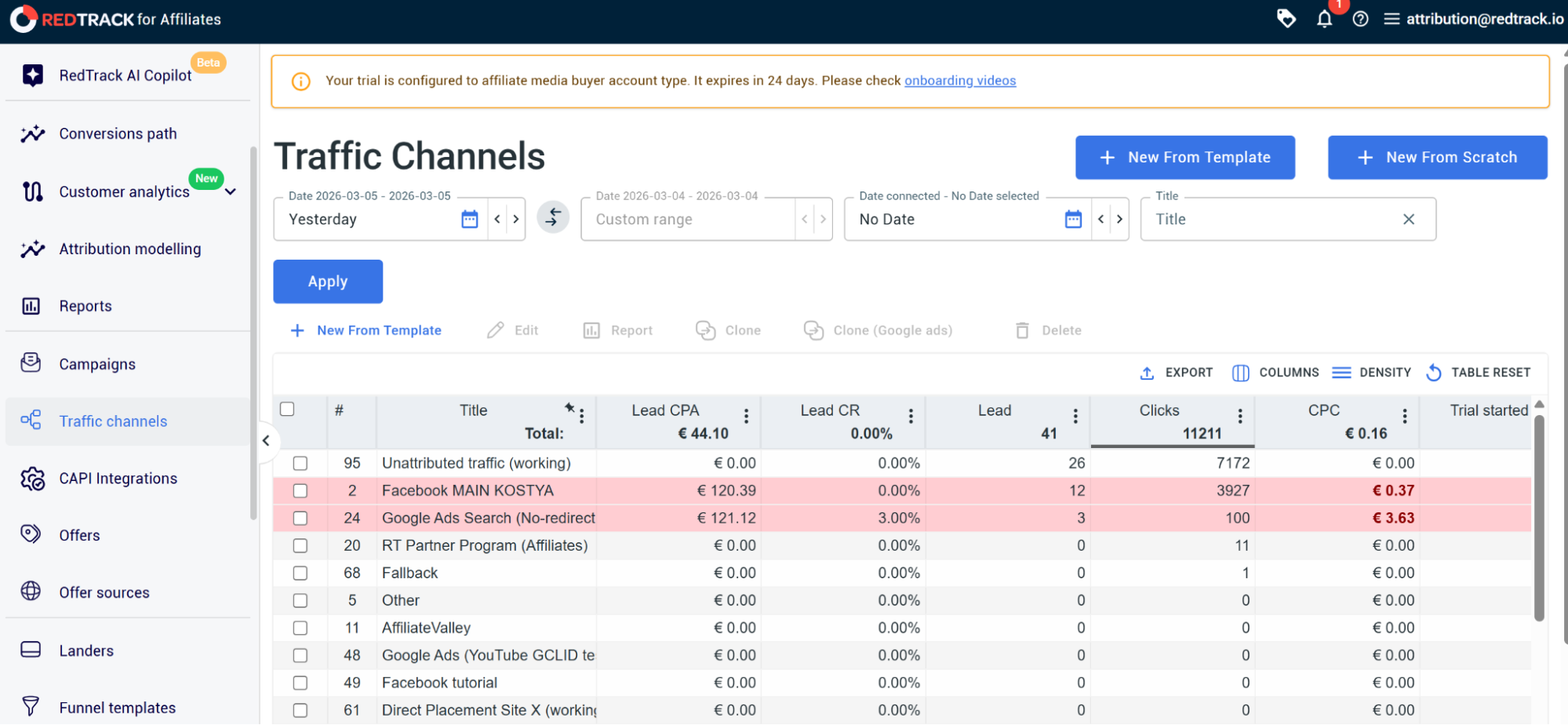Check the Other row checkbox
Viewport: 1568px width, 725px height.
(x=300, y=601)
